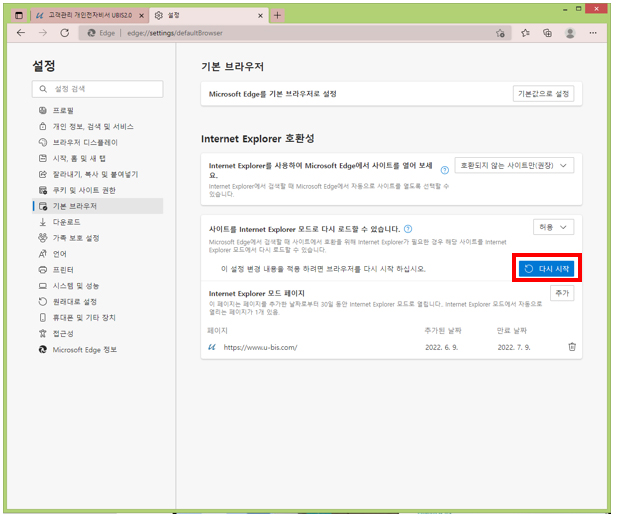
Task: Open the user profile avatar
Action: 570,33
